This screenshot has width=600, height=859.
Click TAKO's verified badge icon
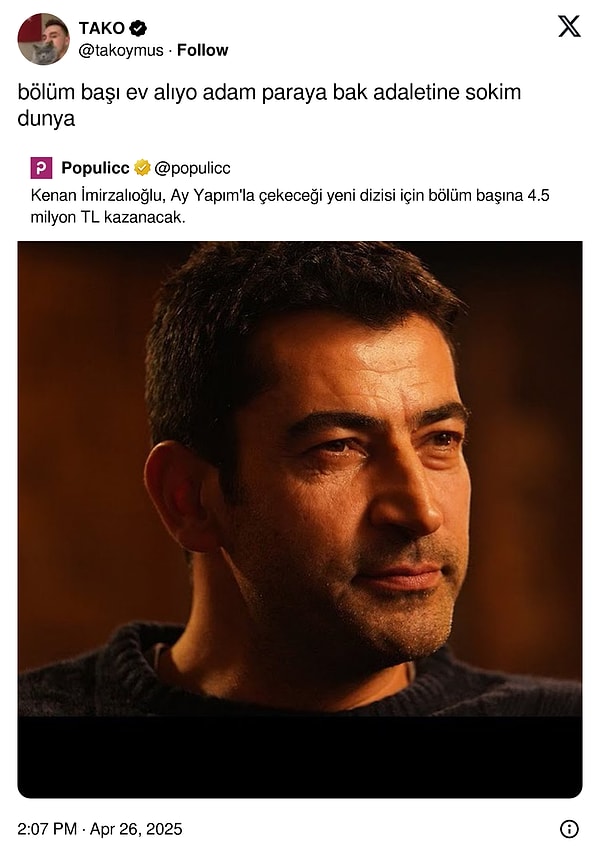pos(138,27)
